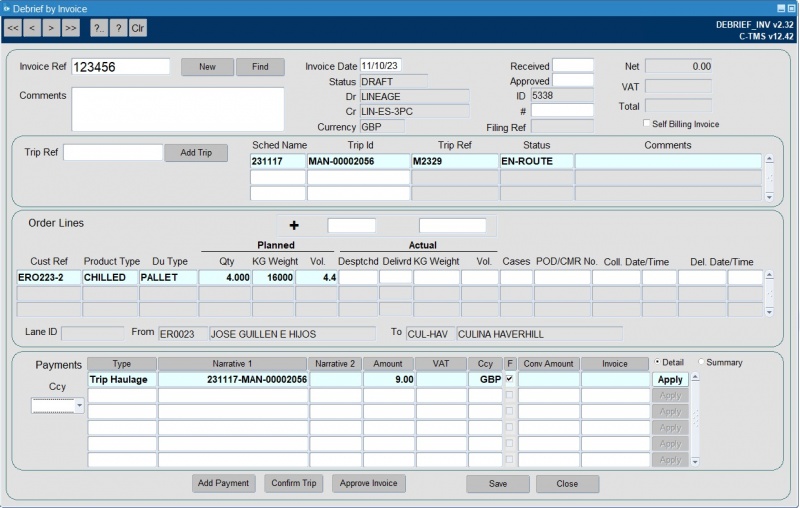This screenshot has width=800, height=508.
Task: Click the plus icon in Order Lines
Action: pos(294,225)
